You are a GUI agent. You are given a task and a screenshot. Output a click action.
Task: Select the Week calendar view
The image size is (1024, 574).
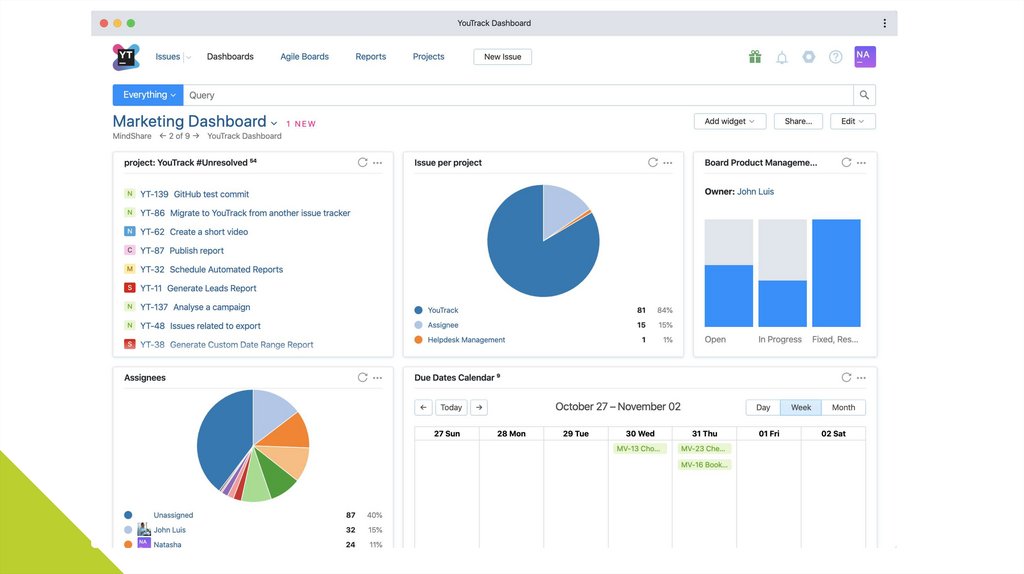(801, 407)
